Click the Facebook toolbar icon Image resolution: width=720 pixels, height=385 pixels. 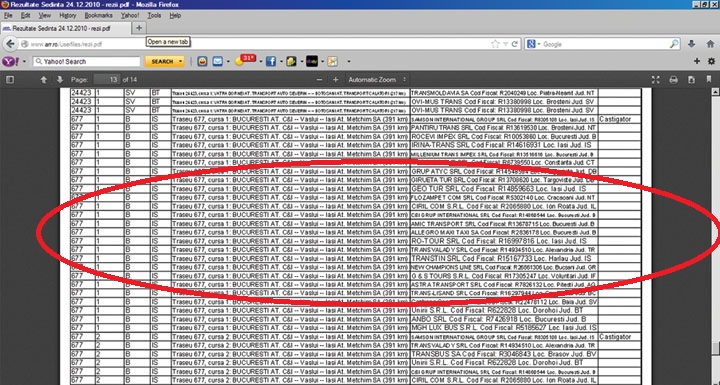click(x=270, y=62)
